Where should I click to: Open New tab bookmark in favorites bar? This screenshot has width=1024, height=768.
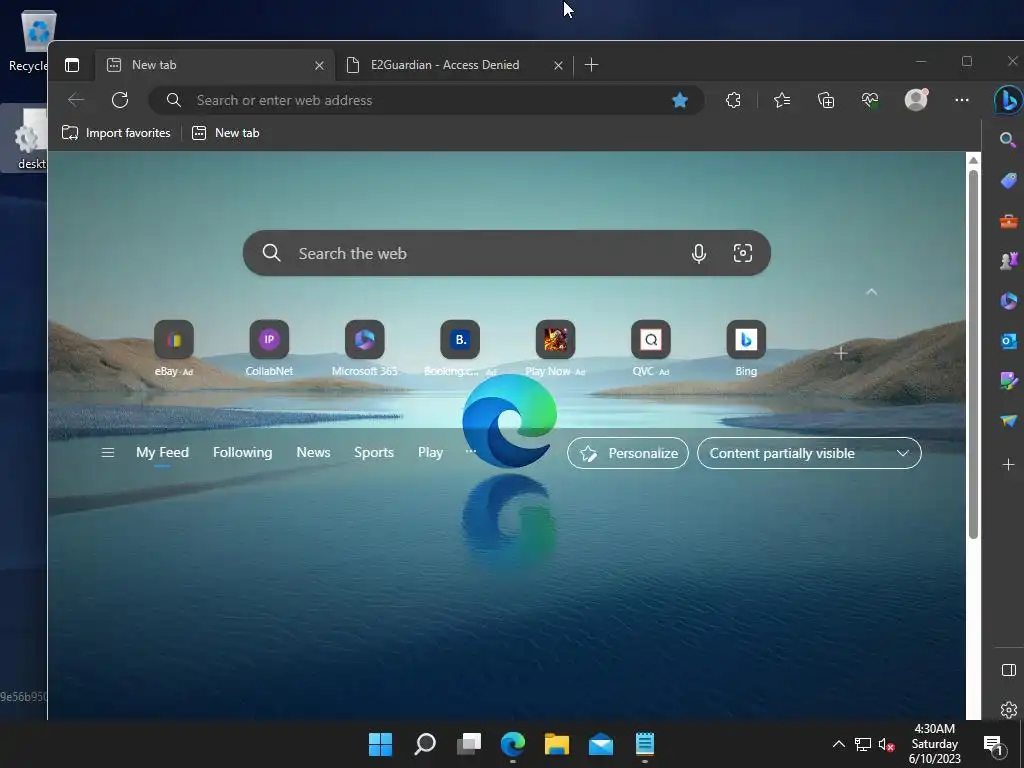[225, 133]
